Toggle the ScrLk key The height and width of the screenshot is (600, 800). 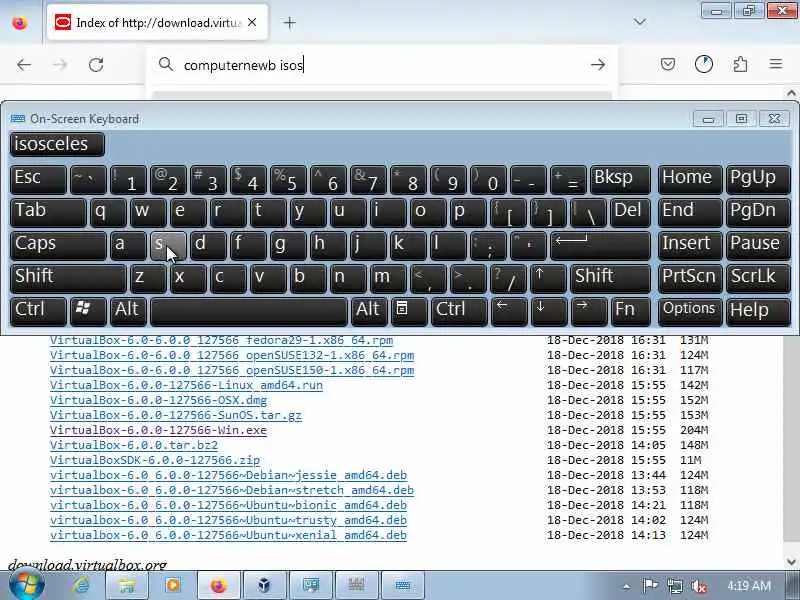[758, 278]
